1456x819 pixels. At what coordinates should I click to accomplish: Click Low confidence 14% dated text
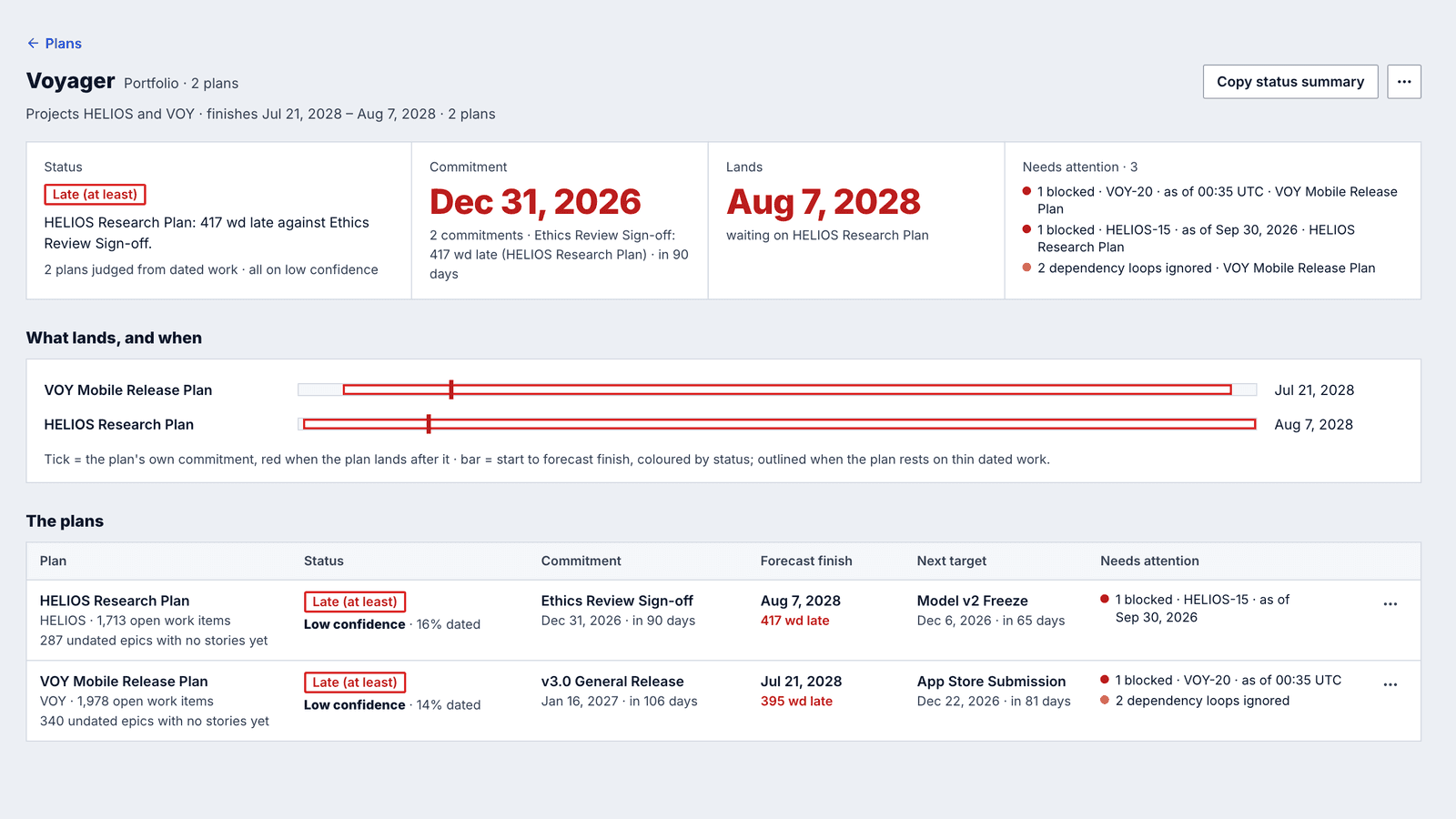(x=392, y=705)
